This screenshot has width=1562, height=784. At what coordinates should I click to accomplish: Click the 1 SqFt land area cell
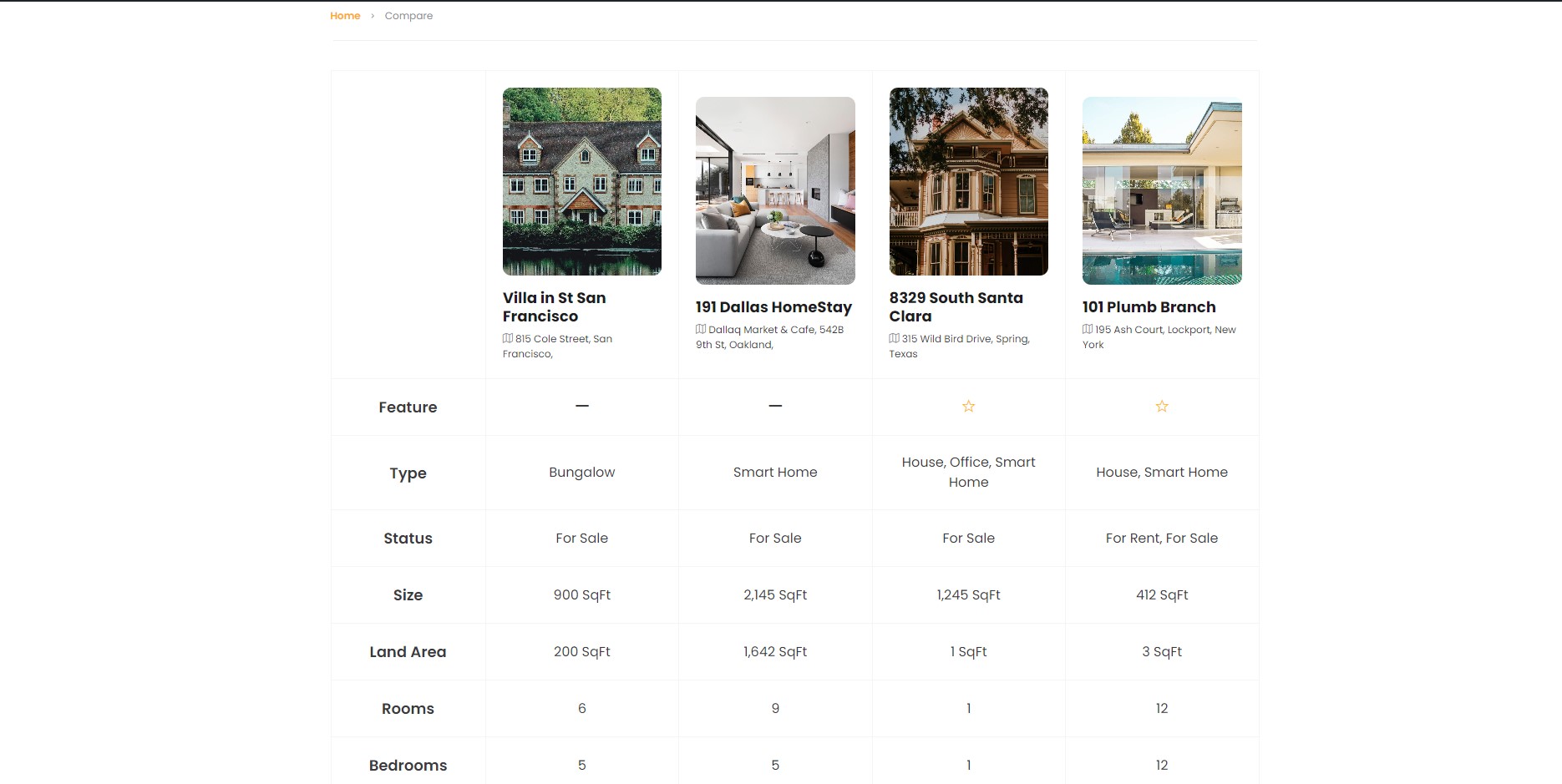click(x=969, y=652)
